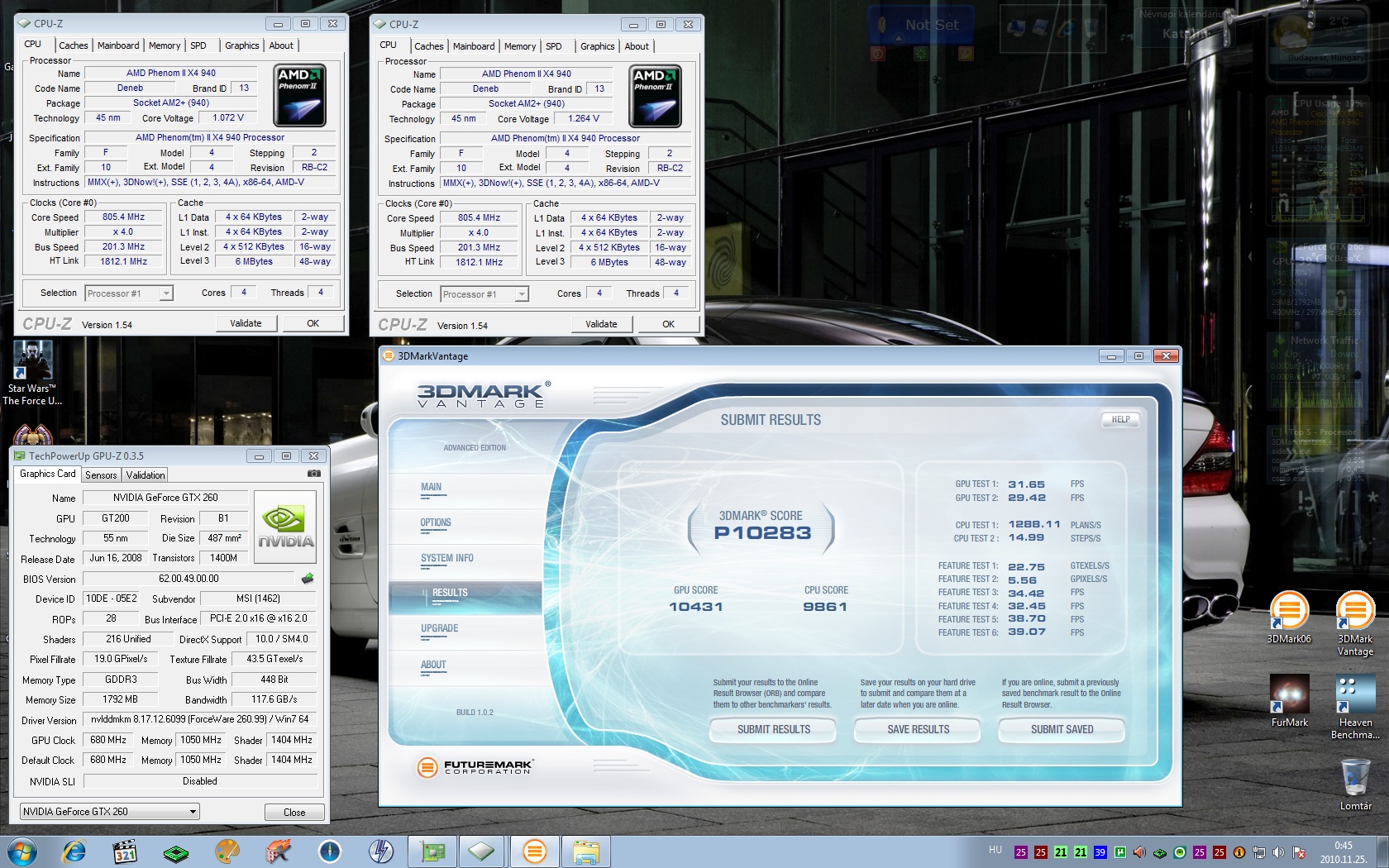The width and height of the screenshot is (1389, 868).
Task: Click the AMD Phenom II logo in left CPU-Z window
Action: point(299,95)
